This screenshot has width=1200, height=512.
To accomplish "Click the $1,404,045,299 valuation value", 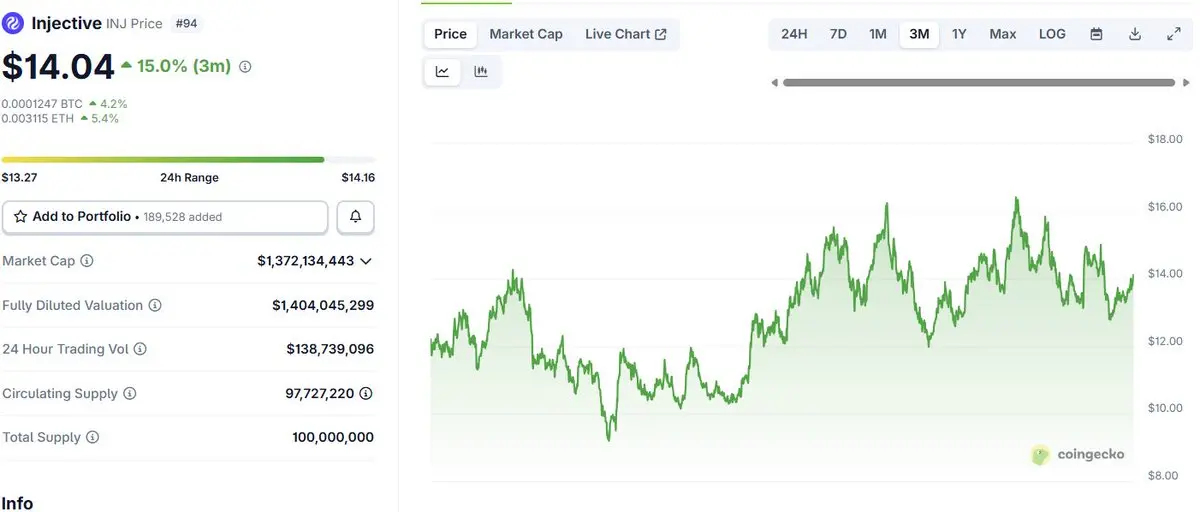I will coord(323,305).
